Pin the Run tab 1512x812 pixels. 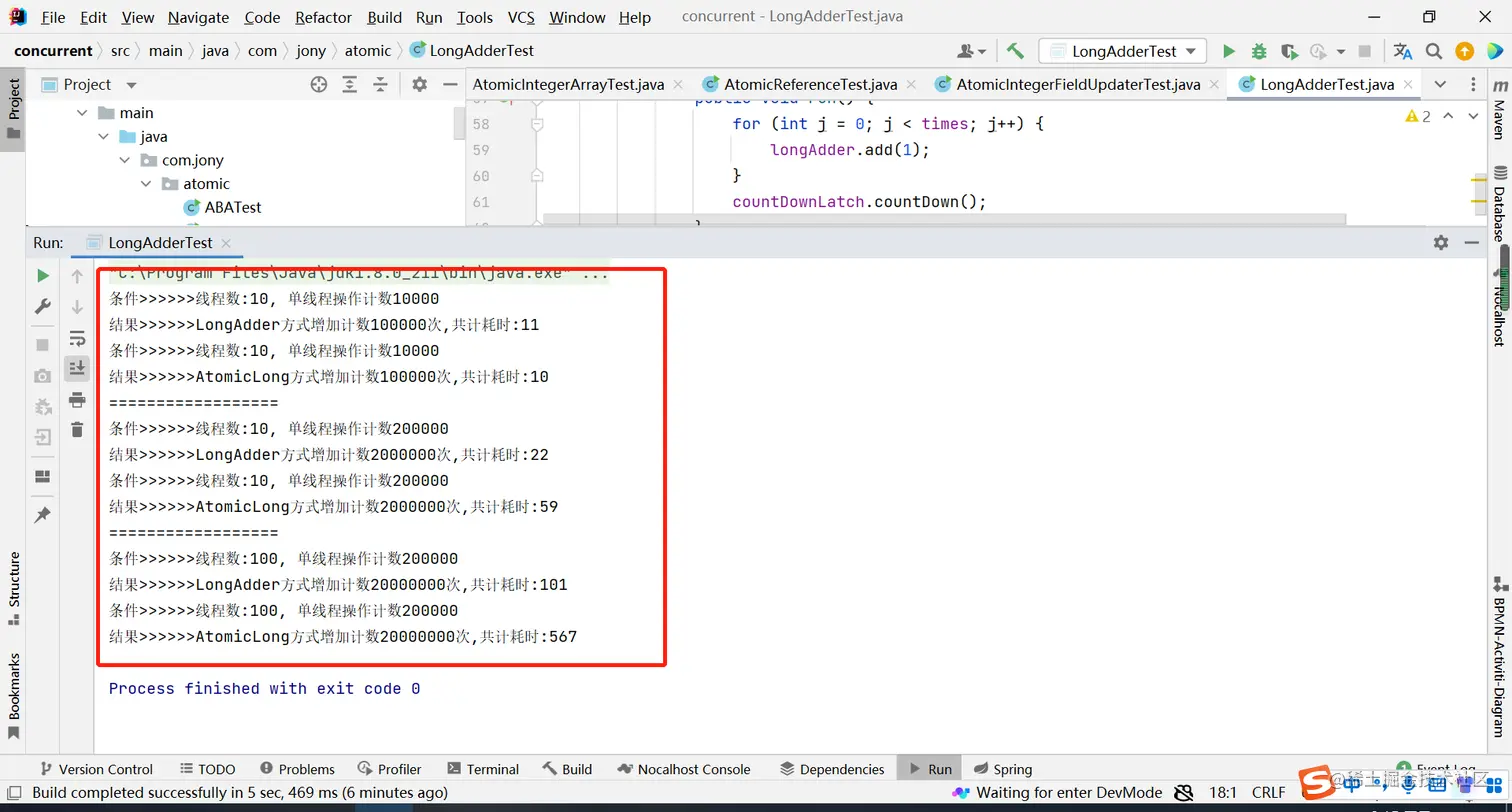click(43, 515)
